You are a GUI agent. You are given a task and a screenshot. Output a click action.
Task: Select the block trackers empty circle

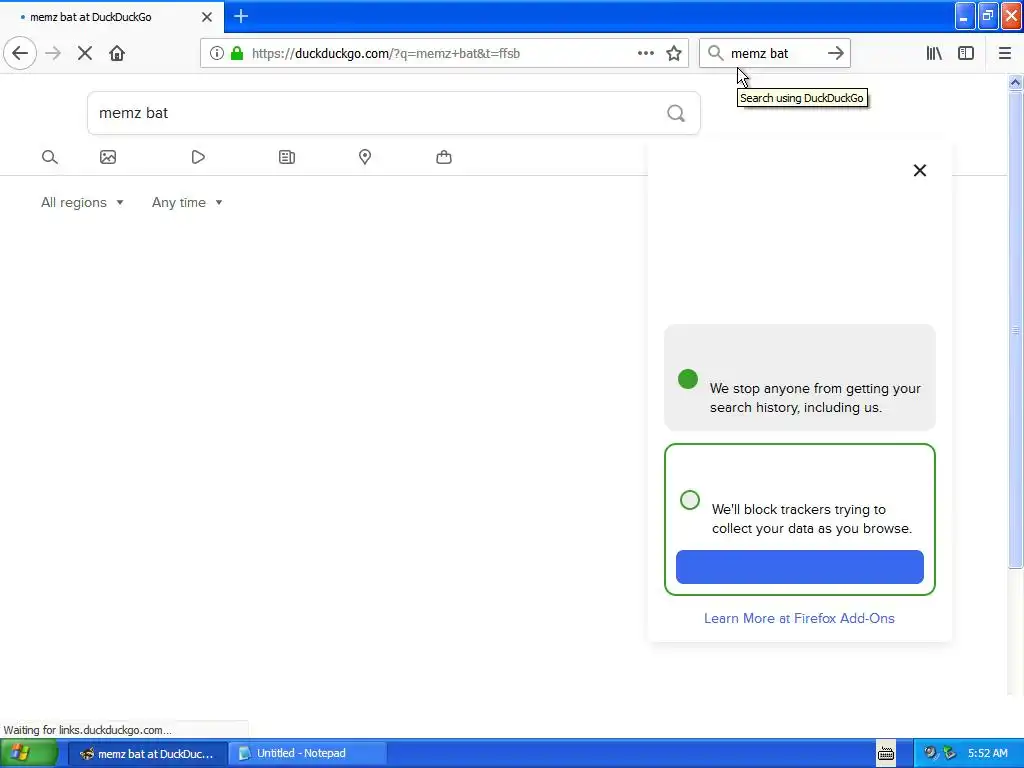690,500
